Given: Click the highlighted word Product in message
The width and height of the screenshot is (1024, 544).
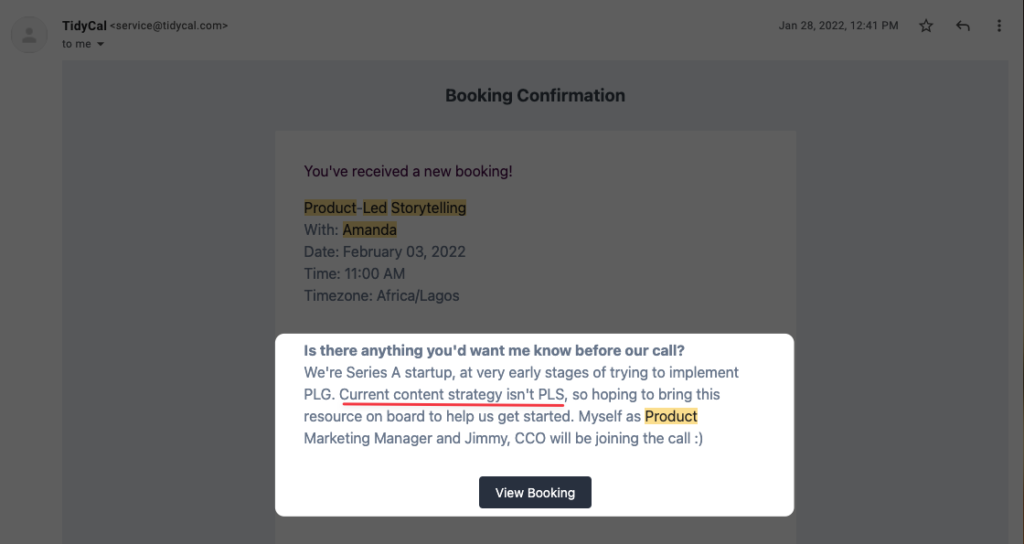Looking at the screenshot, I should [x=671, y=417].
